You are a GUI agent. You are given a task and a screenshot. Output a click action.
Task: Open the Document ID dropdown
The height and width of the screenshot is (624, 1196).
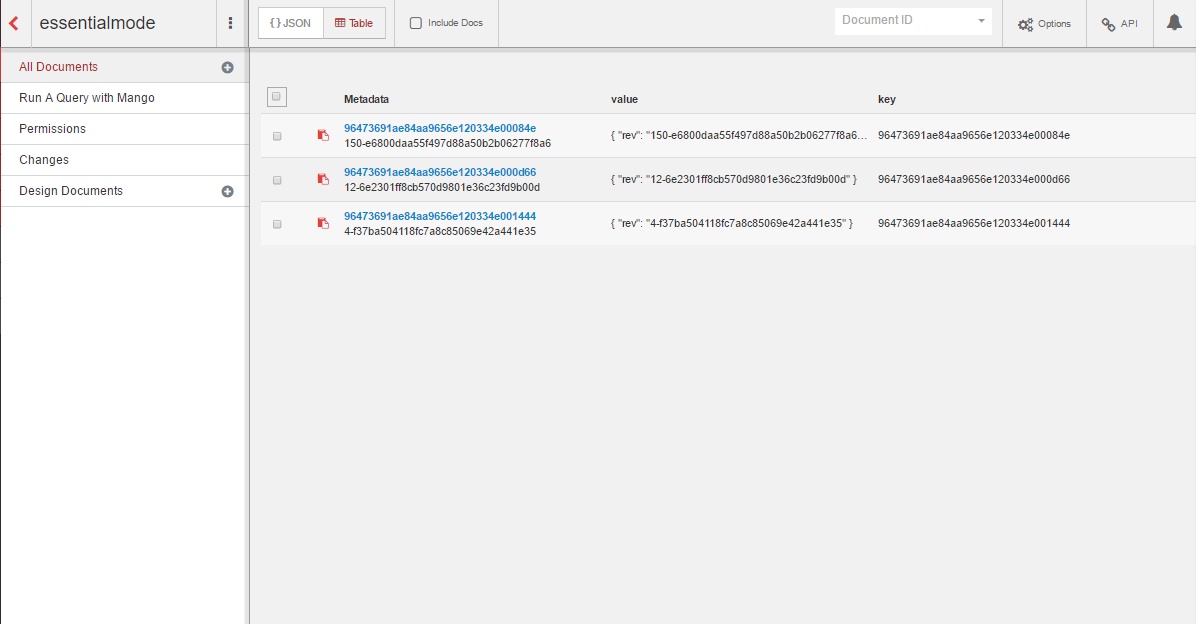click(x=912, y=21)
